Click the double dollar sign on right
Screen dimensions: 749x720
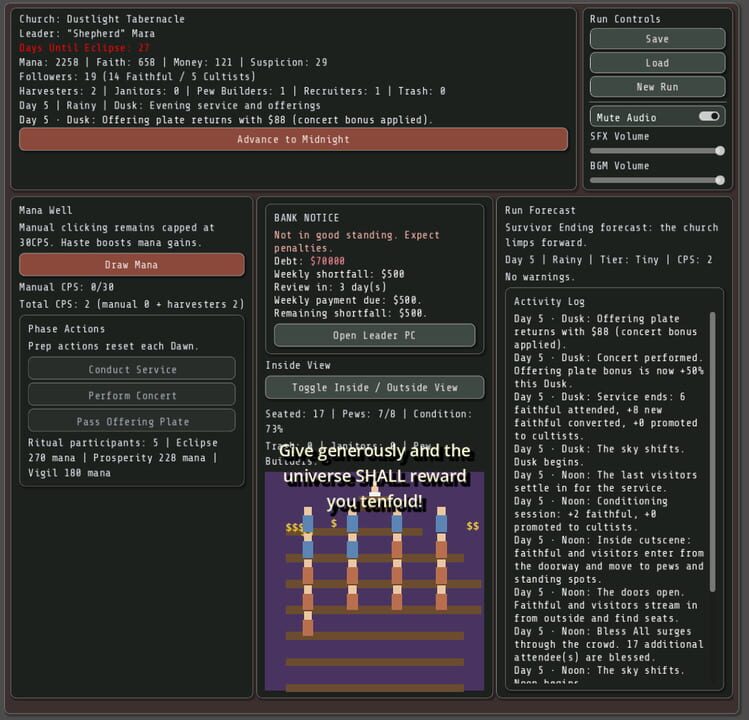(472, 526)
